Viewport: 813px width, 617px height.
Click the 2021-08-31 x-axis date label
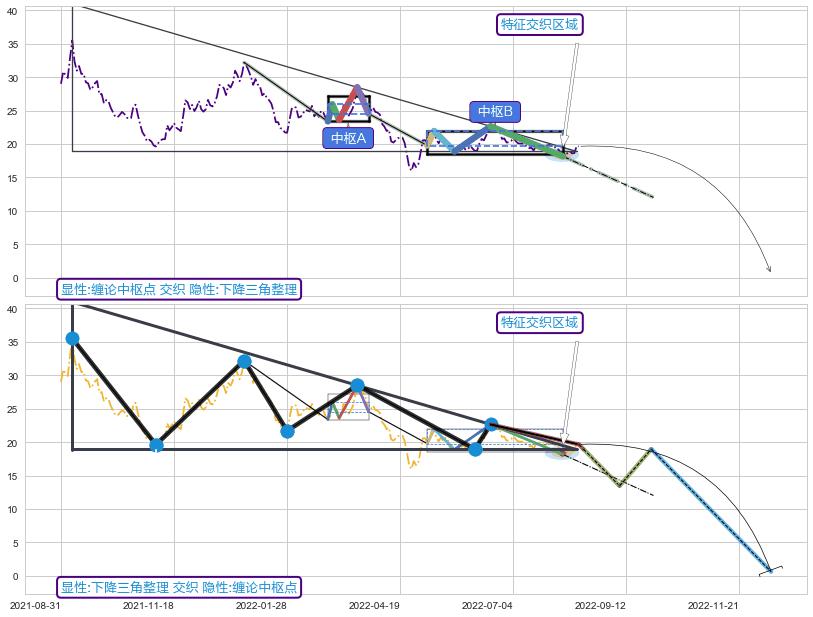tap(36, 605)
